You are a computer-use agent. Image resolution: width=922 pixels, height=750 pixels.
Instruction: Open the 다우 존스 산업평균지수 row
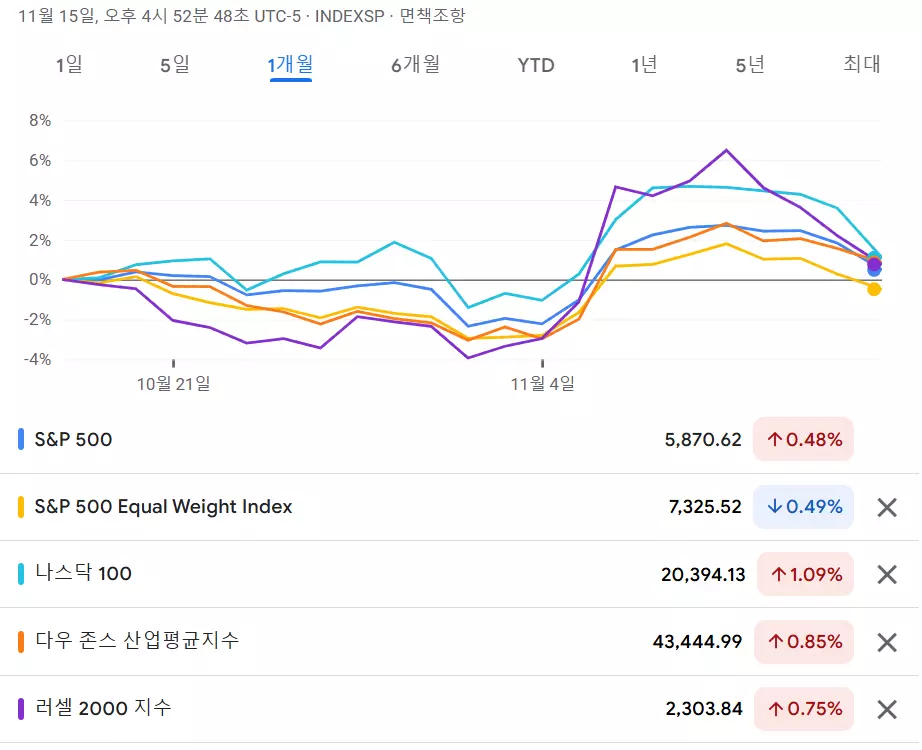click(x=459, y=642)
